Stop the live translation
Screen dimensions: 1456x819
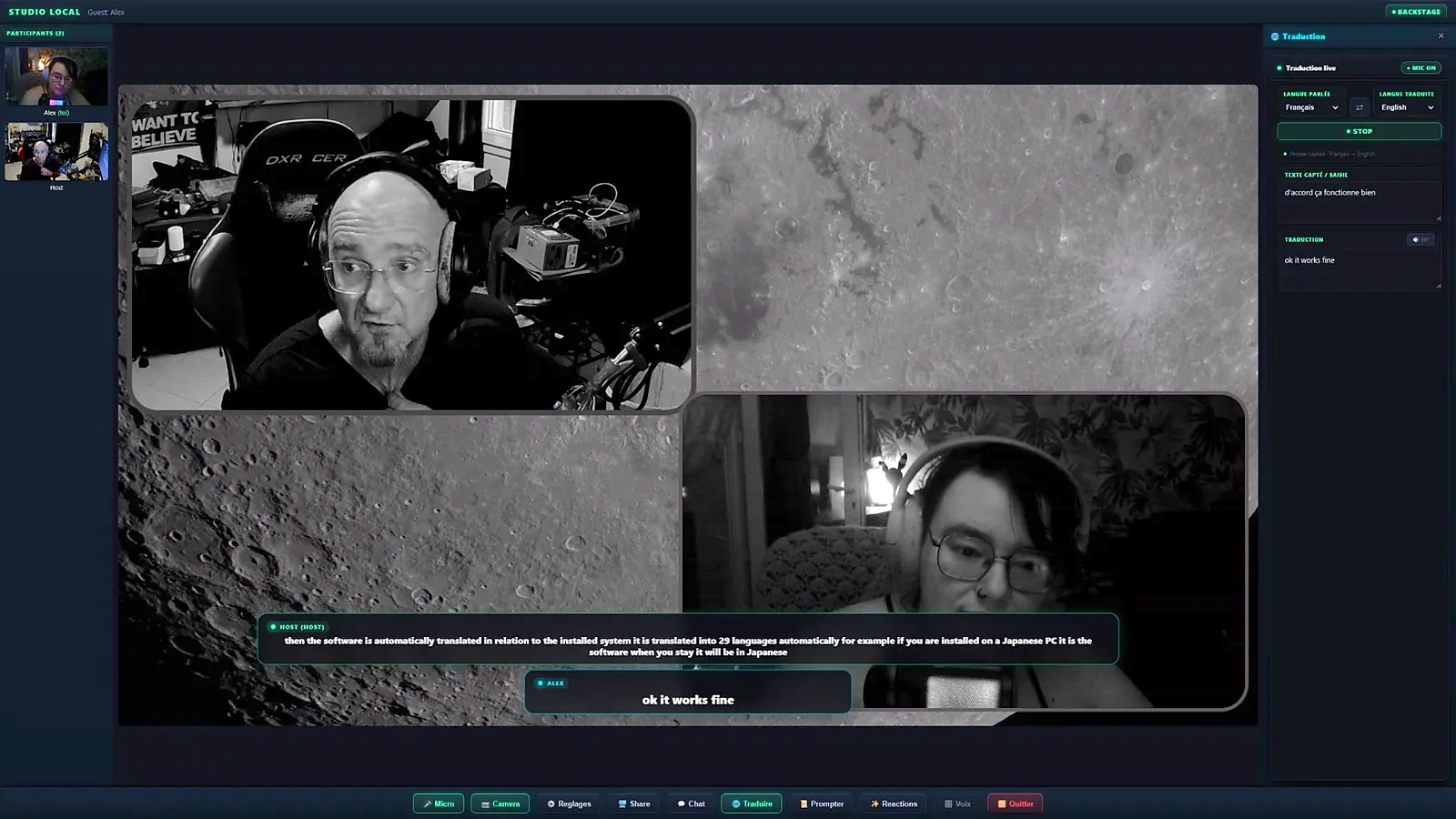click(1359, 131)
